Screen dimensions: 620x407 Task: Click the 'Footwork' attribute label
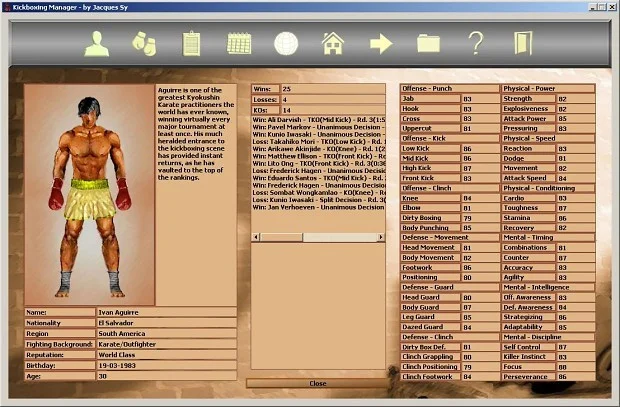[430, 267]
